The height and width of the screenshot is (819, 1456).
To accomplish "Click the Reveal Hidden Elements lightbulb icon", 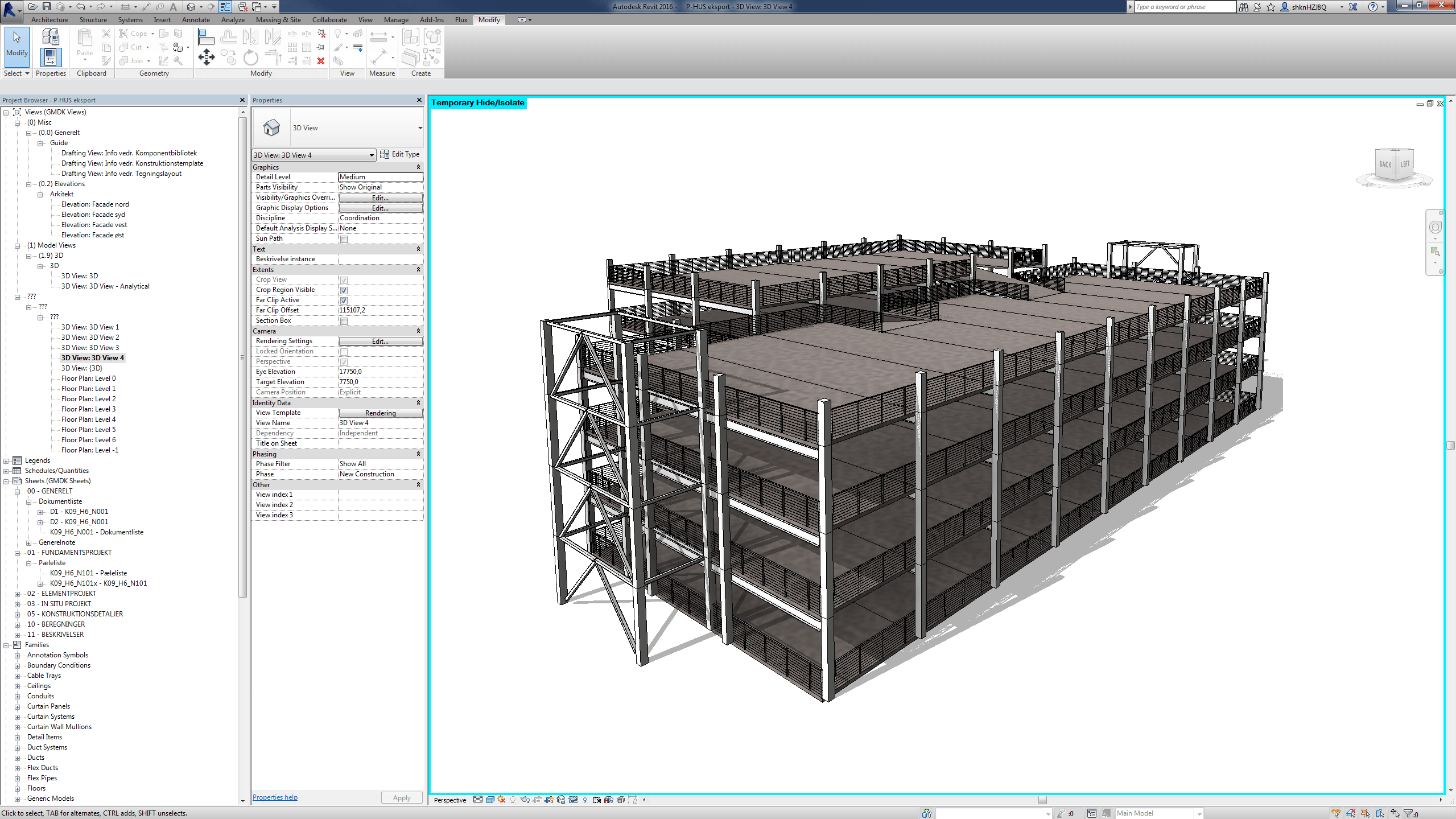I will tap(585, 800).
